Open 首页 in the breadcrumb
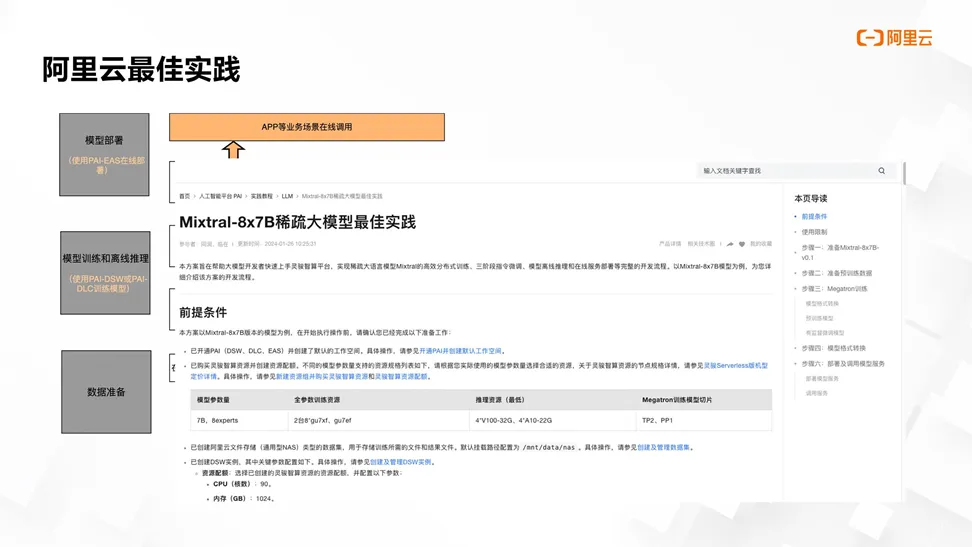Image resolution: width=972 pixels, height=547 pixels. [185, 196]
